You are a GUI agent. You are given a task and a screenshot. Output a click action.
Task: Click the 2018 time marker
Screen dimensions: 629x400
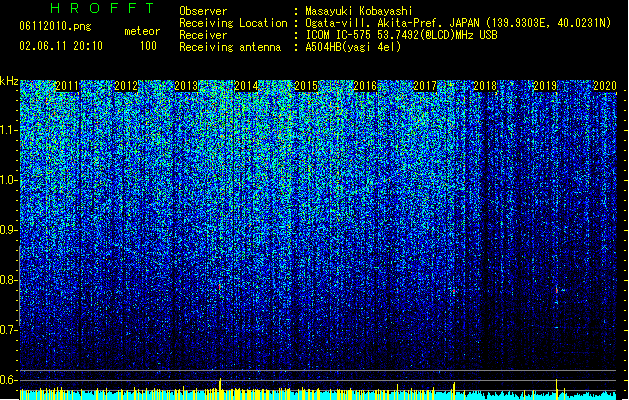coord(485,86)
